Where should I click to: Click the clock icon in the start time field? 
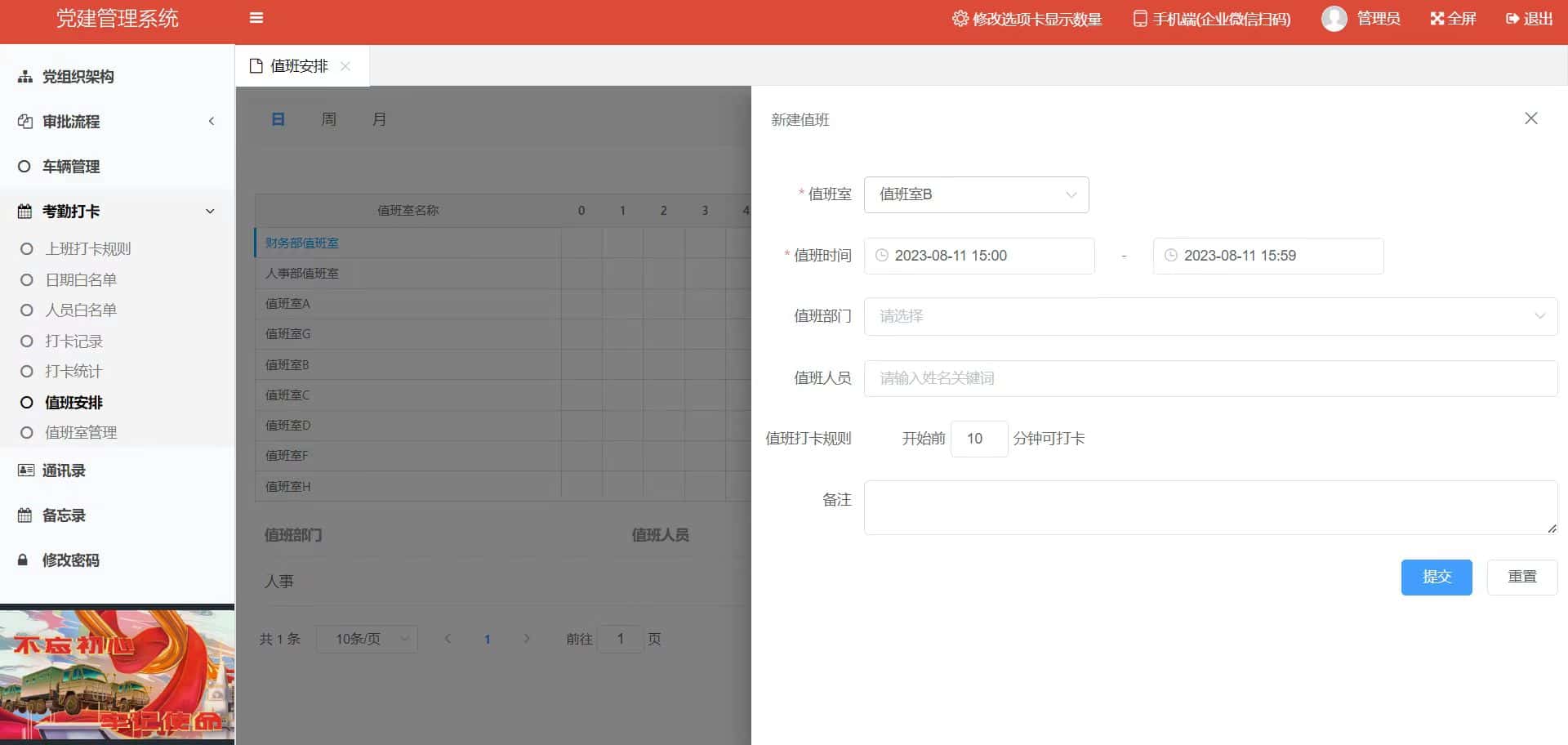pyautogui.click(x=880, y=255)
